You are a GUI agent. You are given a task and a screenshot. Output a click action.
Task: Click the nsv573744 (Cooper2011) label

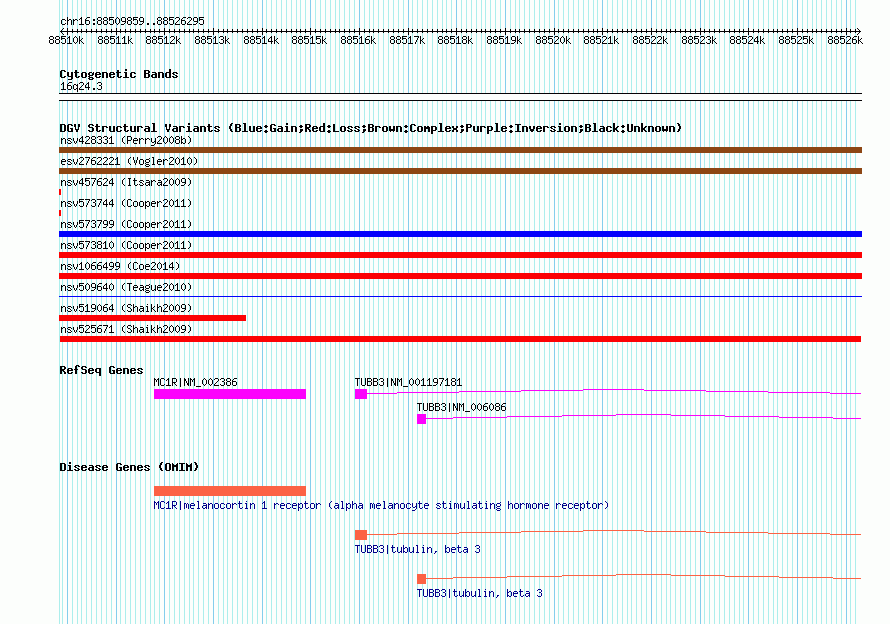tap(126, 203)
